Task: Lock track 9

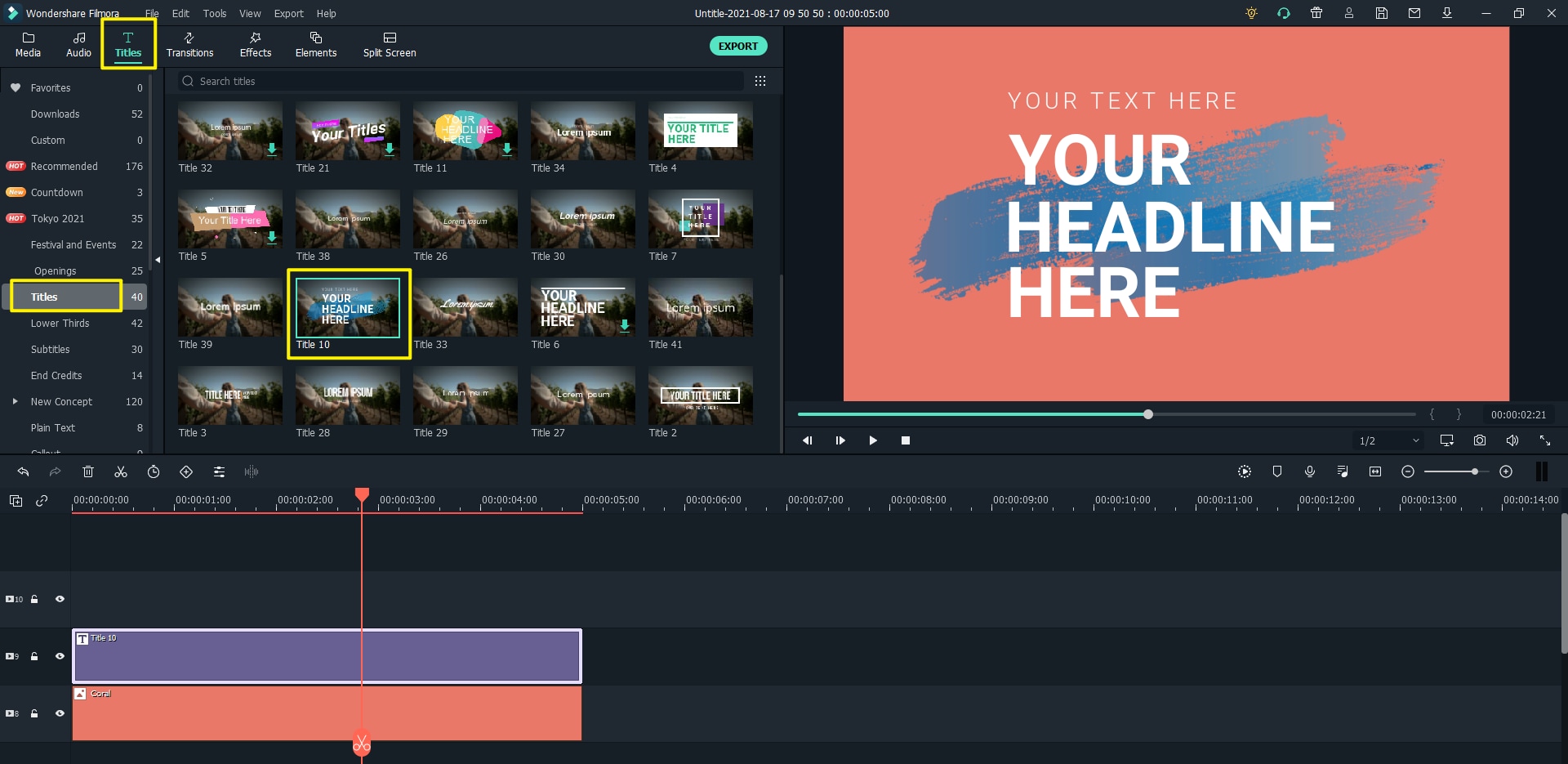Action: [34, 656]
